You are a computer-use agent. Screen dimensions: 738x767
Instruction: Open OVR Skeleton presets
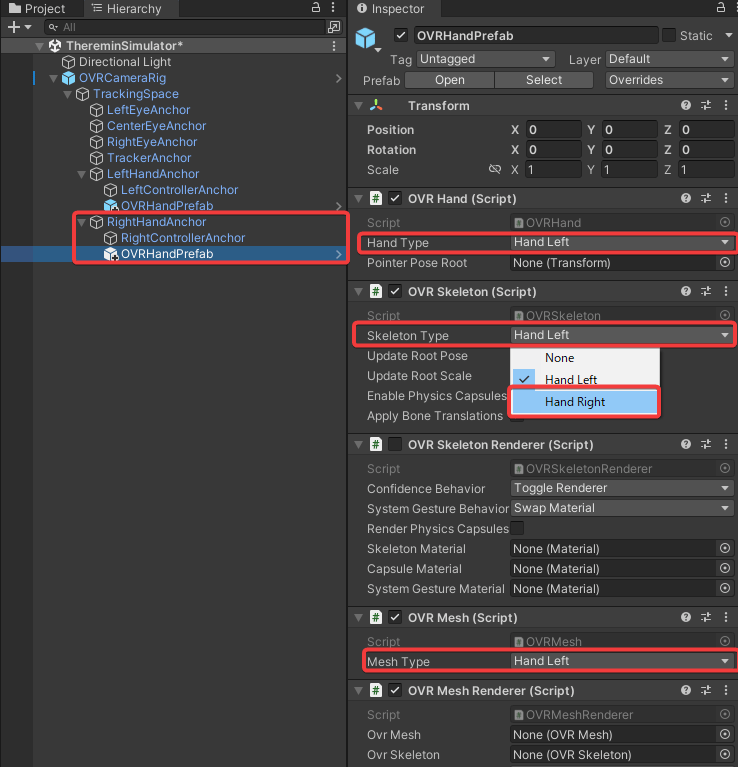pos(706,292)
